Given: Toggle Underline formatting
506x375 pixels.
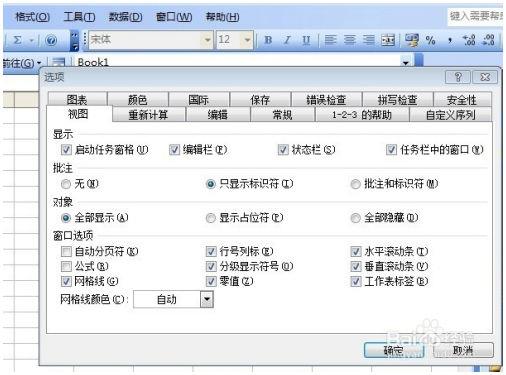Looking at the screenshot, I should tap(306, 40).
